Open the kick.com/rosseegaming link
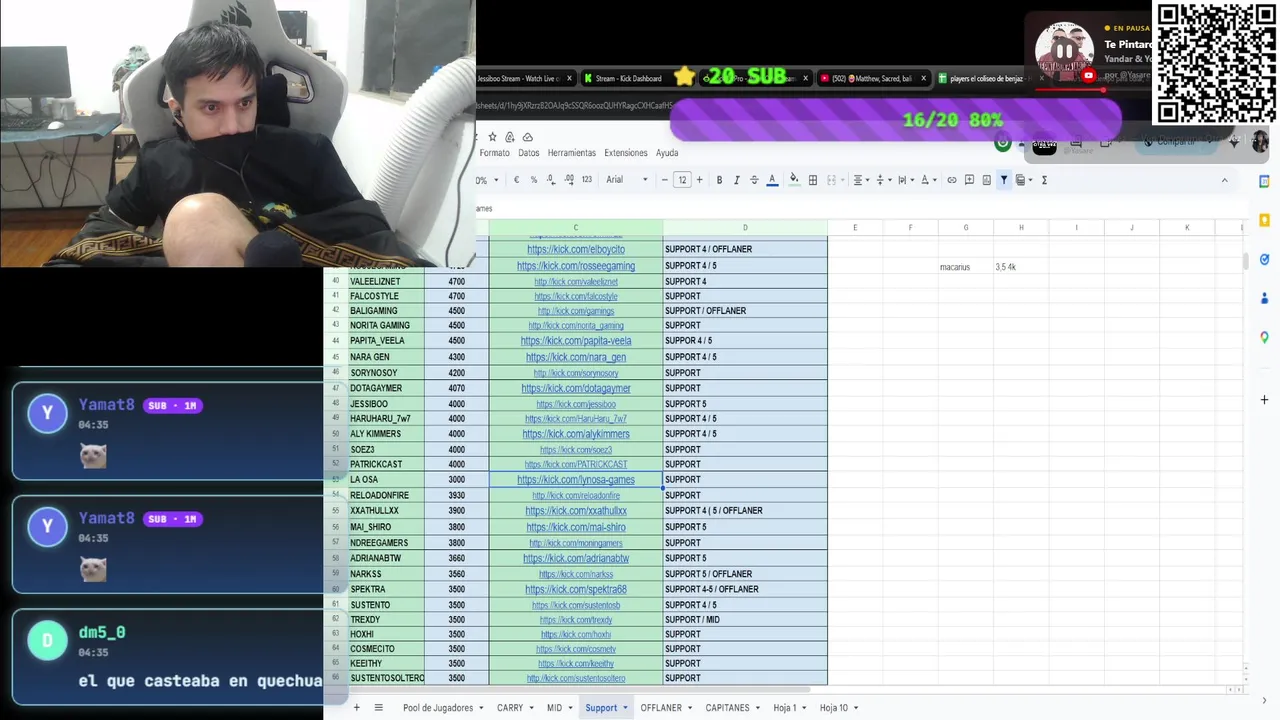The image size is (1280, 720). 576,266
